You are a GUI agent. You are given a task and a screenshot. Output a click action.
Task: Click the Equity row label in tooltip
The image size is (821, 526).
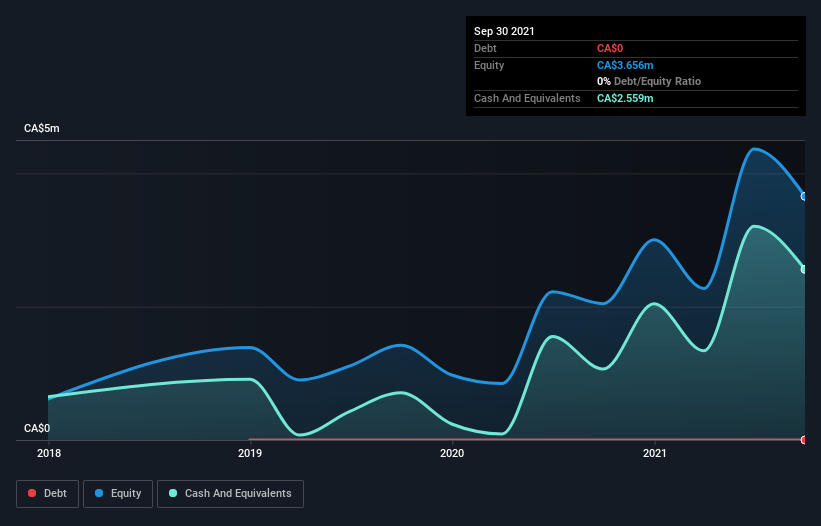[489, 65]
